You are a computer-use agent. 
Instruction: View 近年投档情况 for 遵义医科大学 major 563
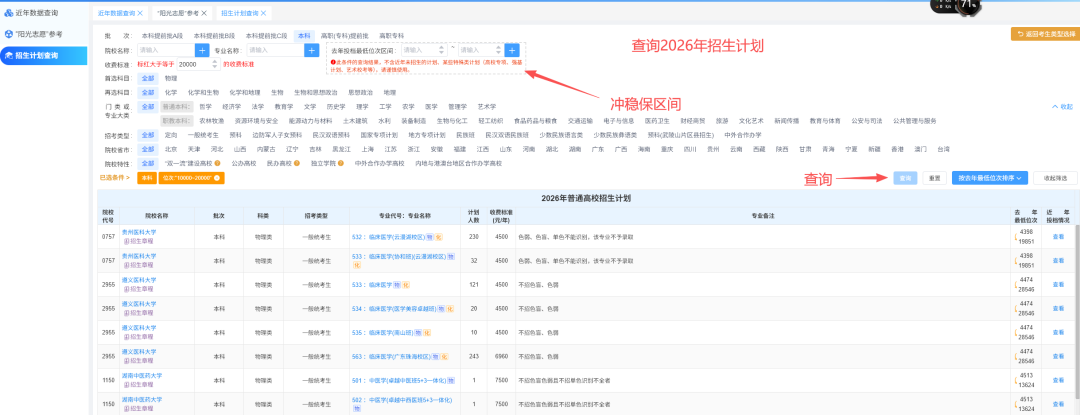(x=1057, y=357)
